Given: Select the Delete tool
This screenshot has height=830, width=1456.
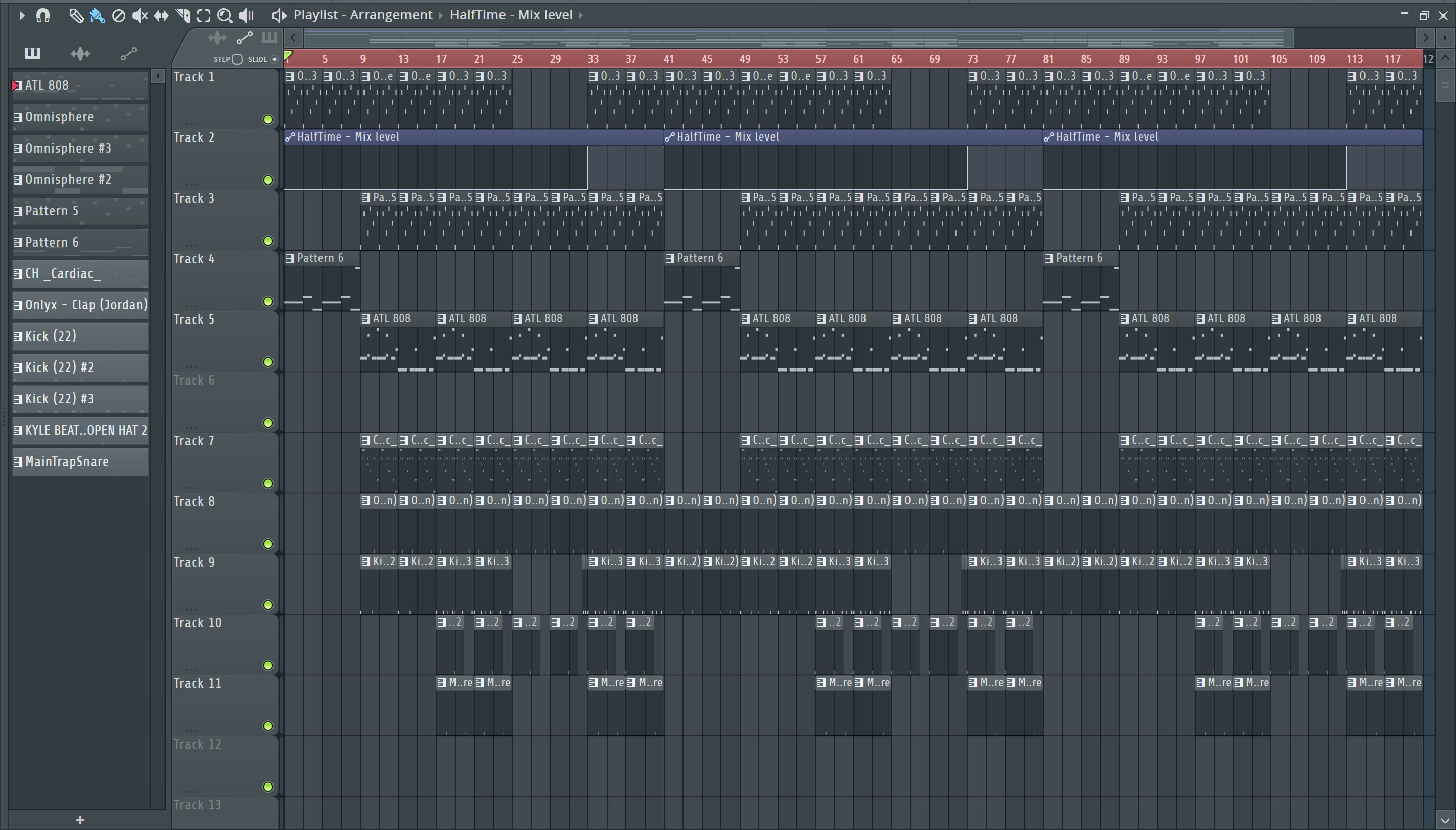Looking at the screenshot, I should [119, 15].
